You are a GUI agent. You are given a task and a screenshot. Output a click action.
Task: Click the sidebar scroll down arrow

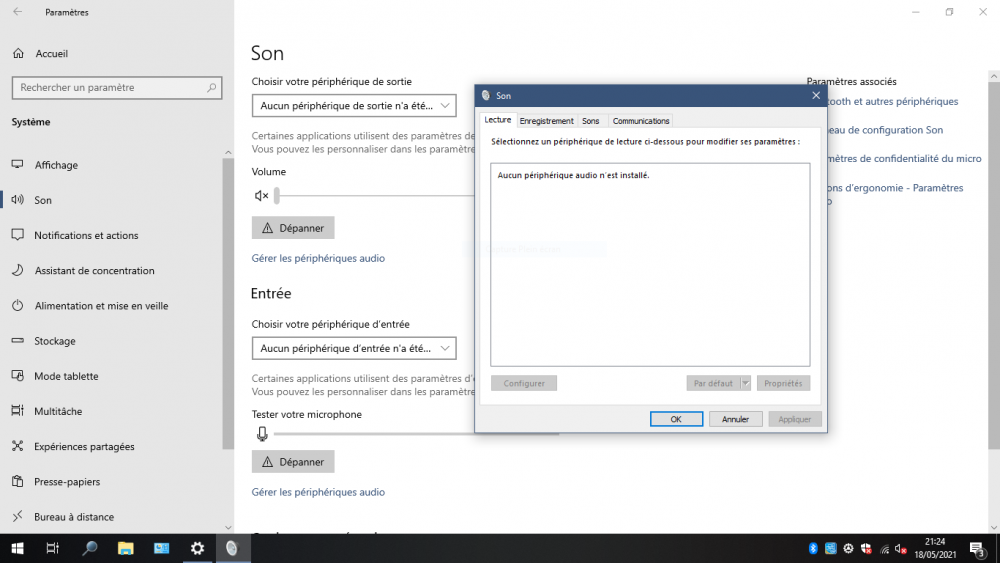tap(228, 527)
